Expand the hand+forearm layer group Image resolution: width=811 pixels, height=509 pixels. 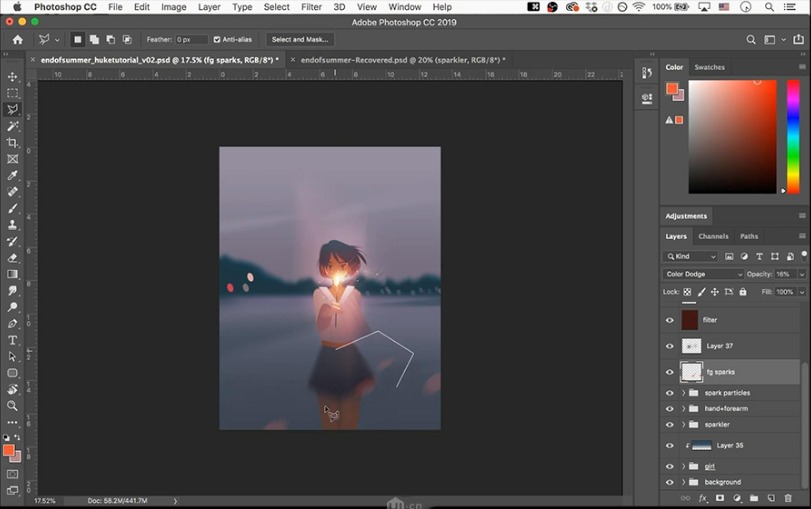point(684,409)
